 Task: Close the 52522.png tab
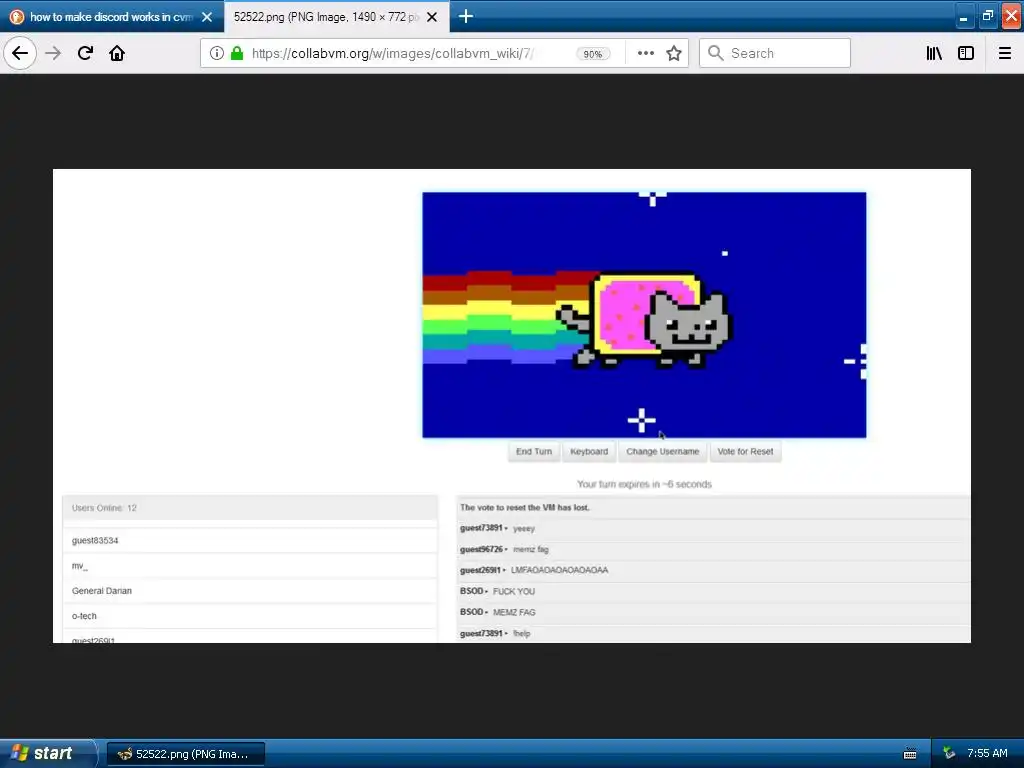[x=432, y=17]
